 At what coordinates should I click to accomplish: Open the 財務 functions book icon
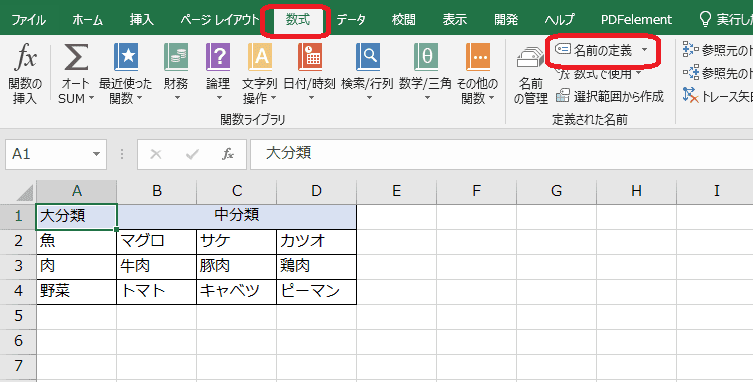click(x=176, y=57)
